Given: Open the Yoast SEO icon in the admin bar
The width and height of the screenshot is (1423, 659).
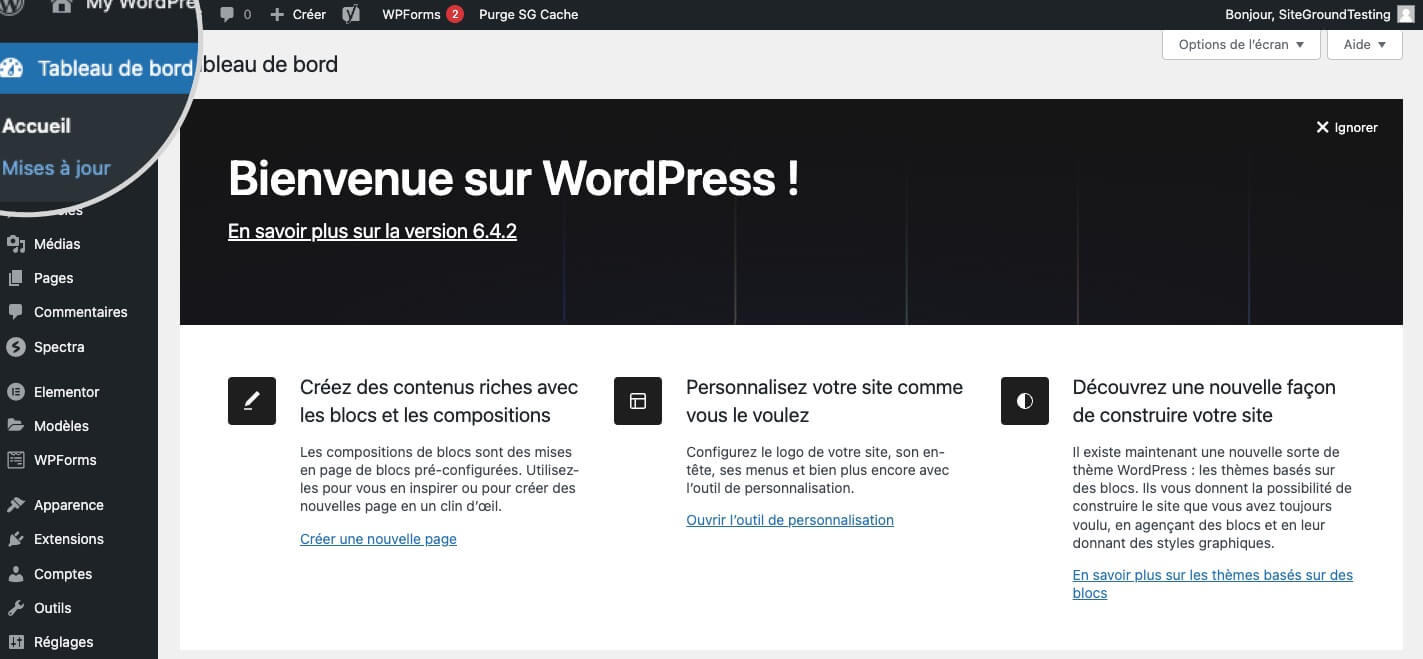Looking at the screenshot, I should coord(351,14).
